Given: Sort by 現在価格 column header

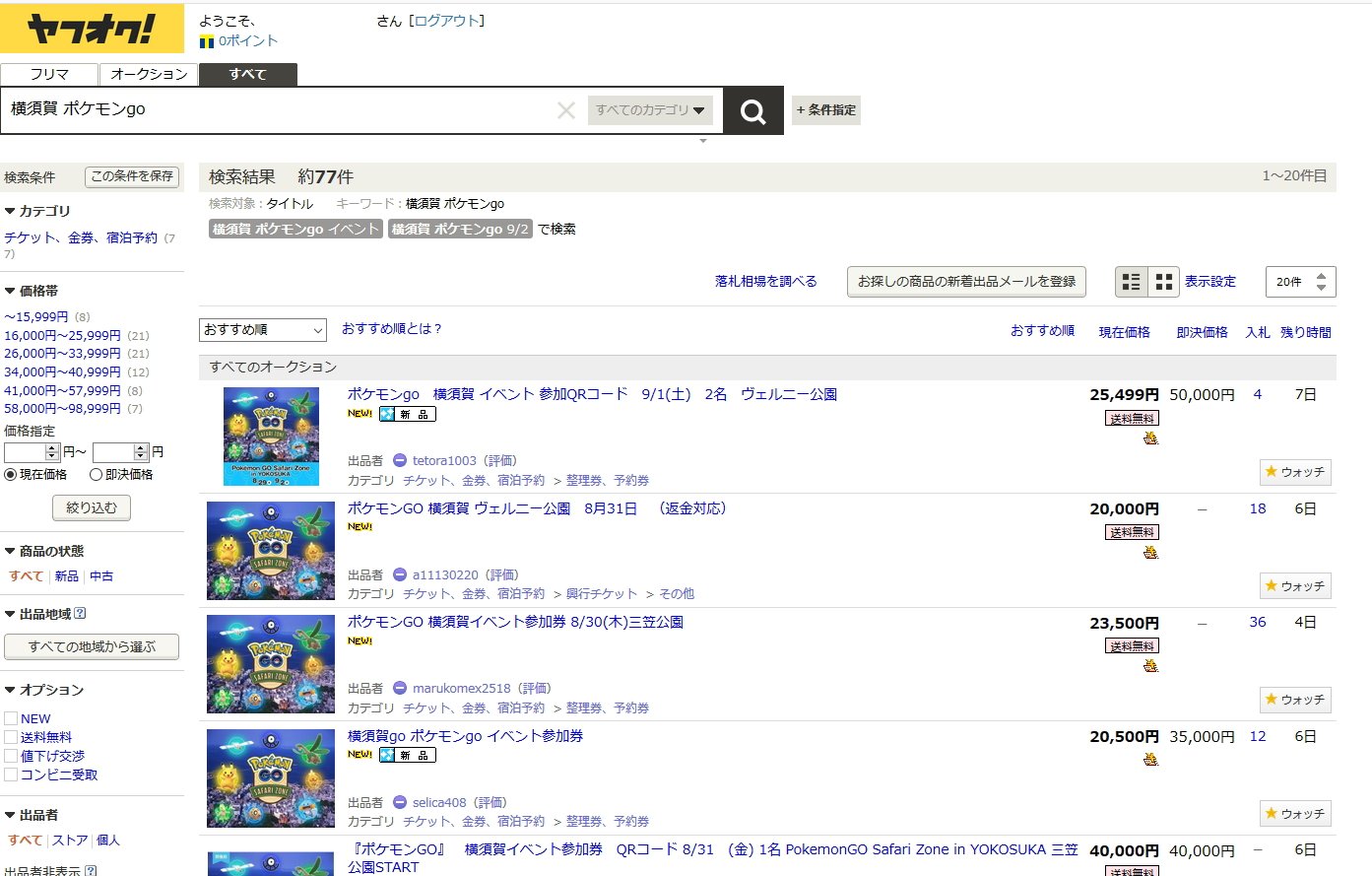Looking at the screenshot, I should pos(1124,332).
